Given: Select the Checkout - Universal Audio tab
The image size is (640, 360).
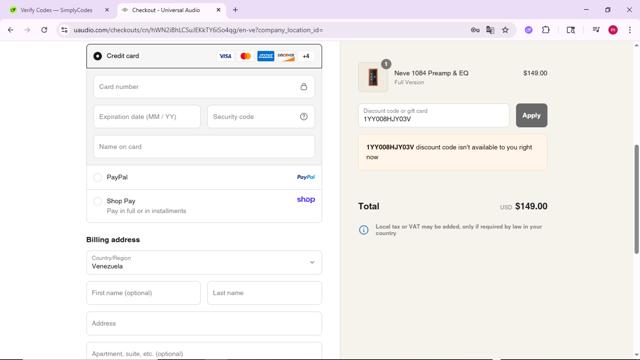Looking at the screenshot, I should pos(166,10).
